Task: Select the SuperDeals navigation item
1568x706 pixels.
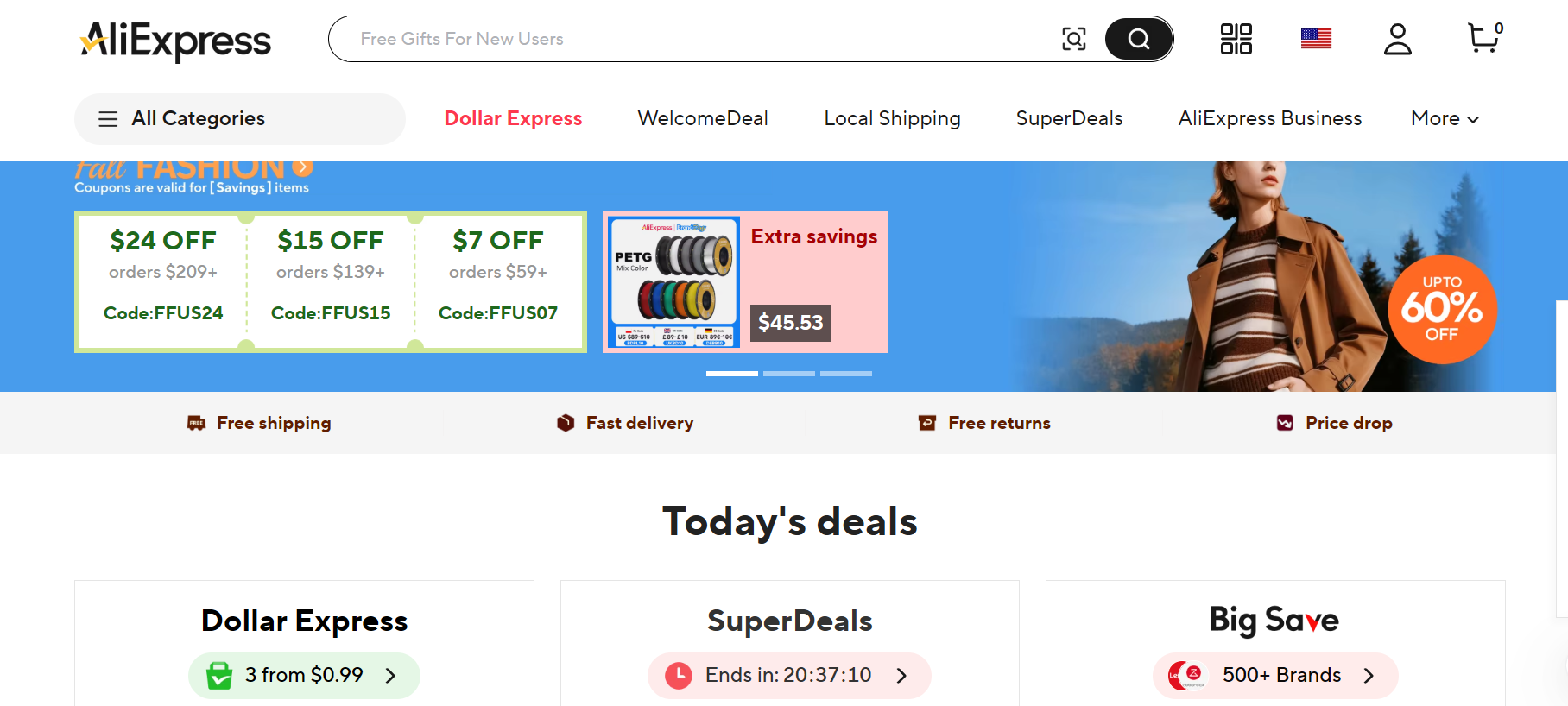Action: [1069, 119]
